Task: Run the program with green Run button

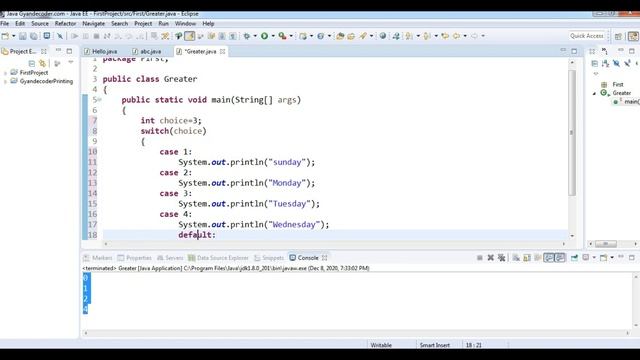Action: (264, 36)
